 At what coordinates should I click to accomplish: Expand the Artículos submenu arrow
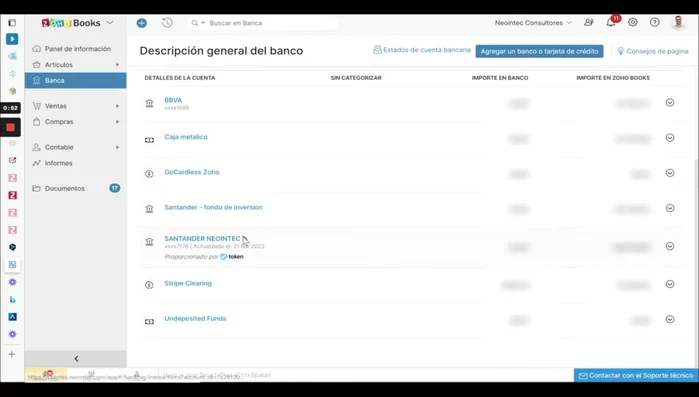point(118,65)
